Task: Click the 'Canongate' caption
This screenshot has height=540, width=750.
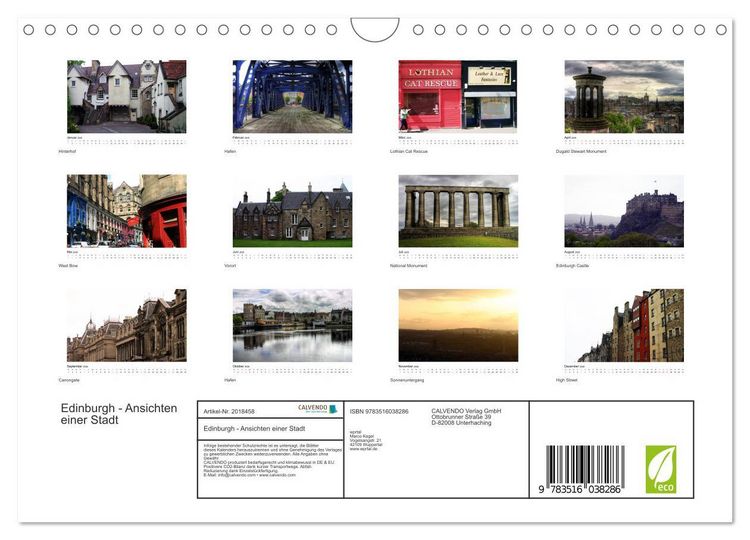Action: click(69, 380)
